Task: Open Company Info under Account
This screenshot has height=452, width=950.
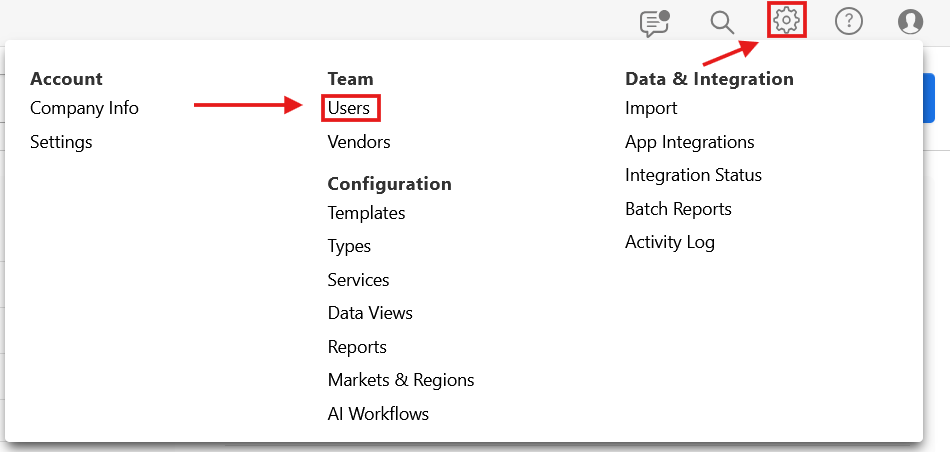Action: (84, 108)
